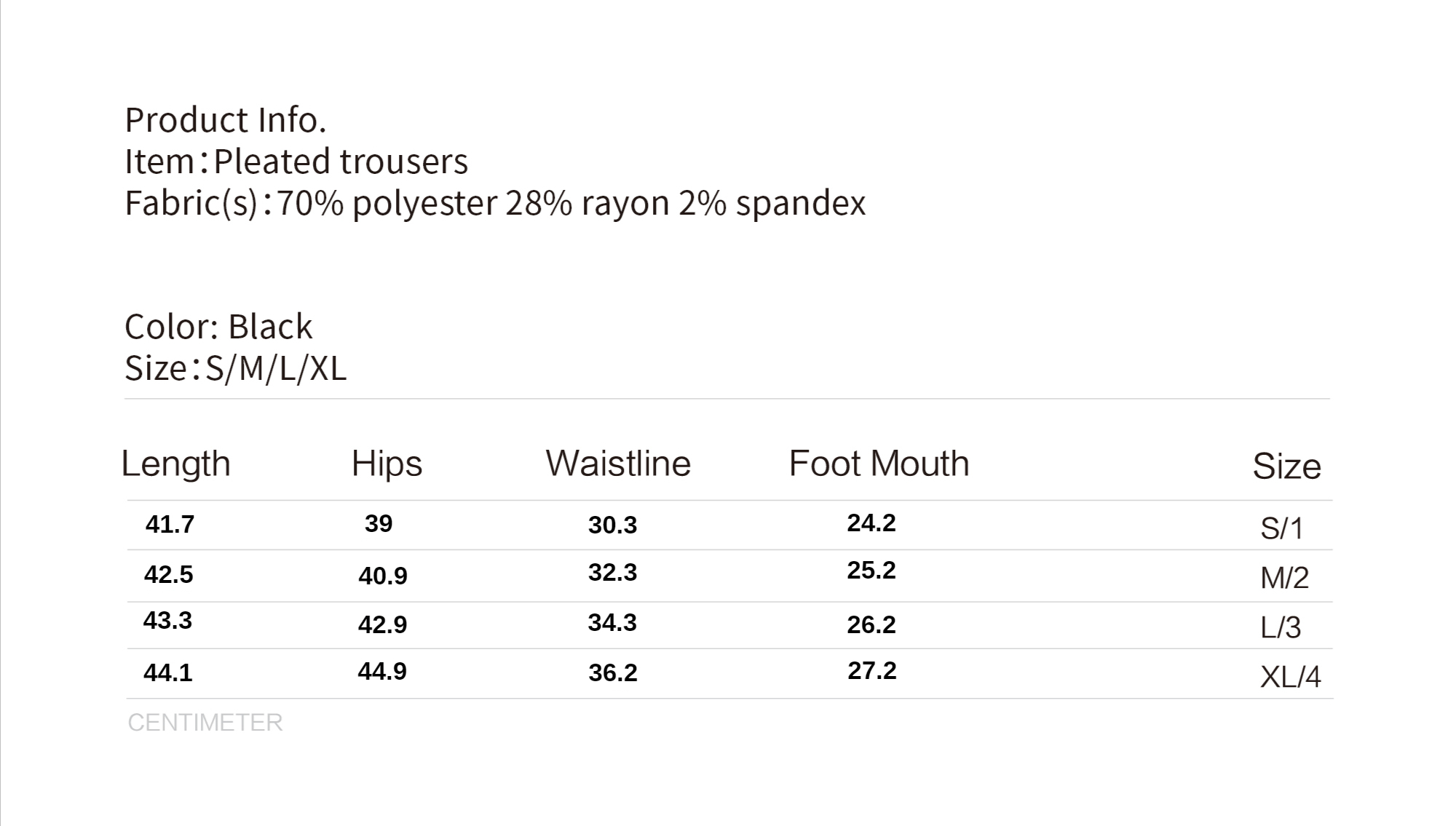Screen dimensions: 1456x826
Task: Click the fabric composition text line
Action: [x=495, y=203]
